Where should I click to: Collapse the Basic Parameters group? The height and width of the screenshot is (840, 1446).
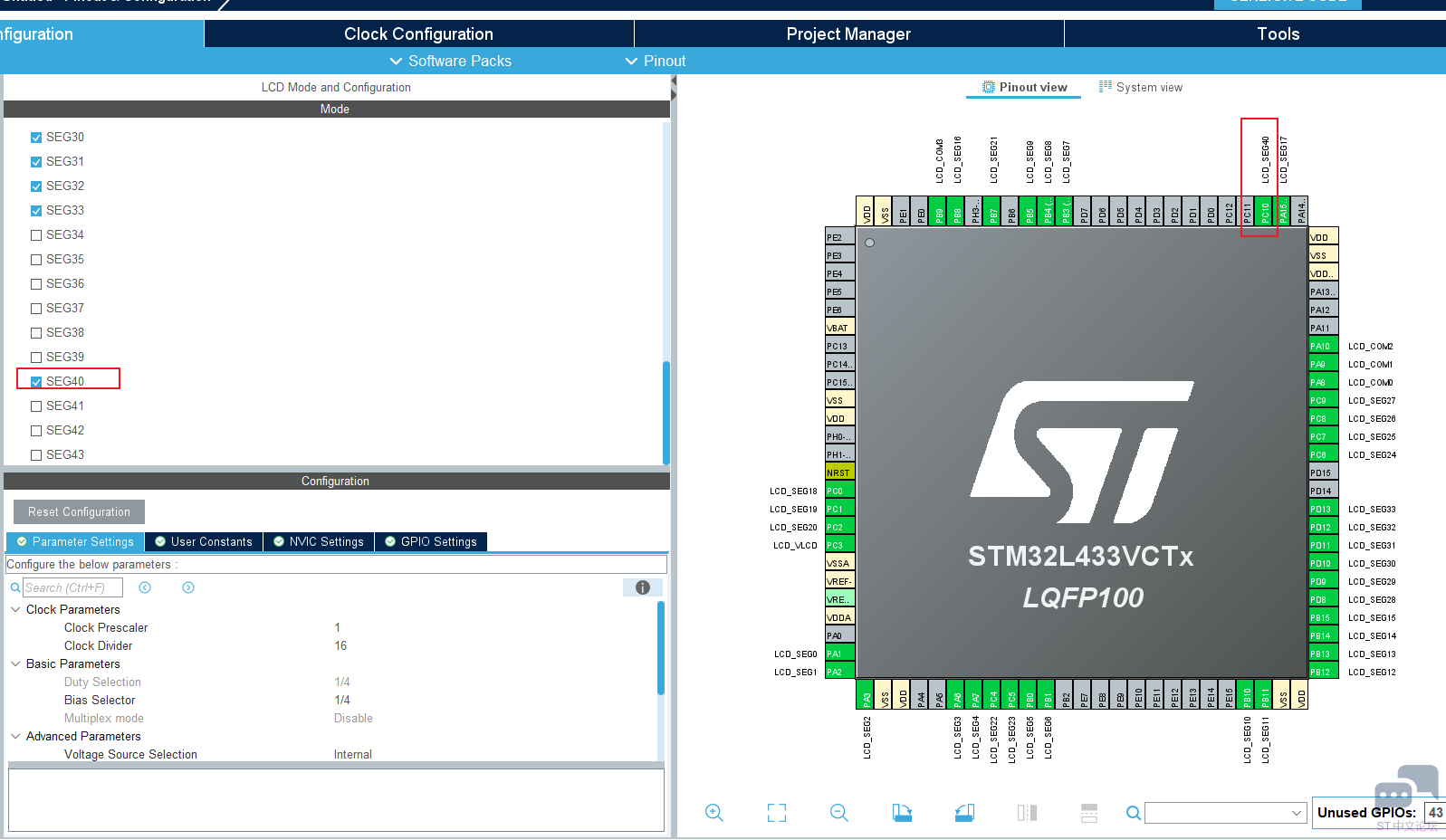coord(15,663)
